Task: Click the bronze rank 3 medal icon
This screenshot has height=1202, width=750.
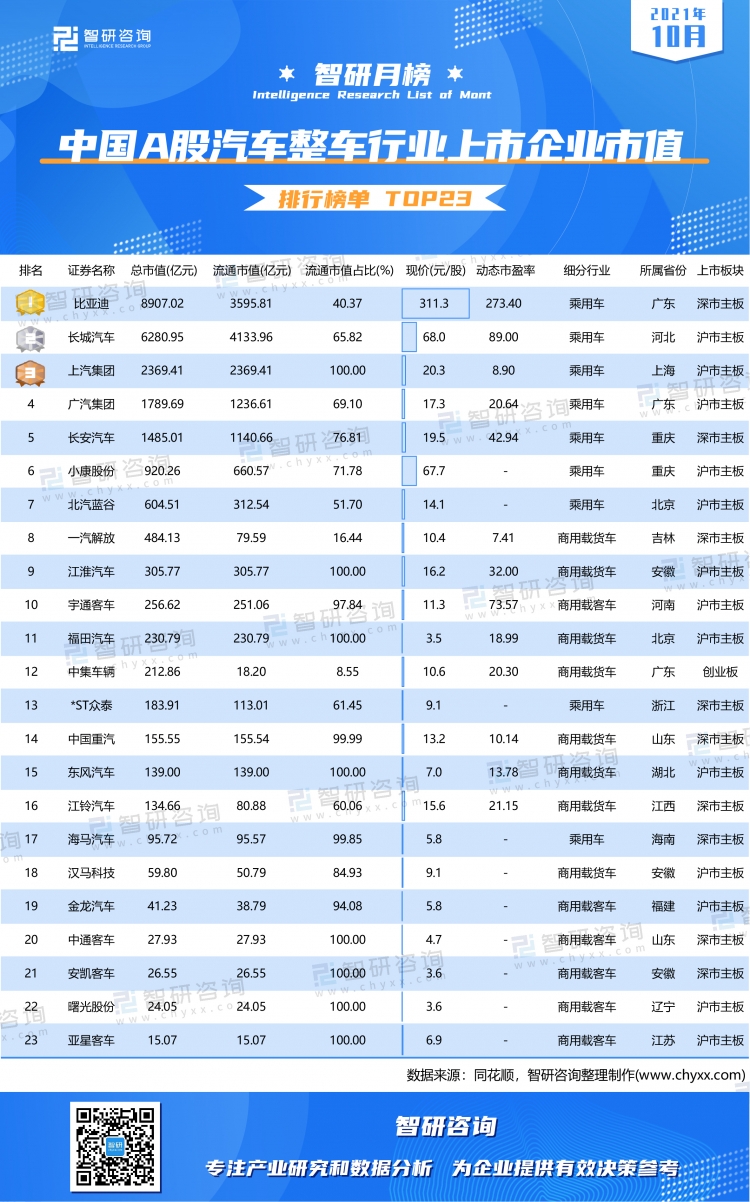Action: (x=31, y=371)
